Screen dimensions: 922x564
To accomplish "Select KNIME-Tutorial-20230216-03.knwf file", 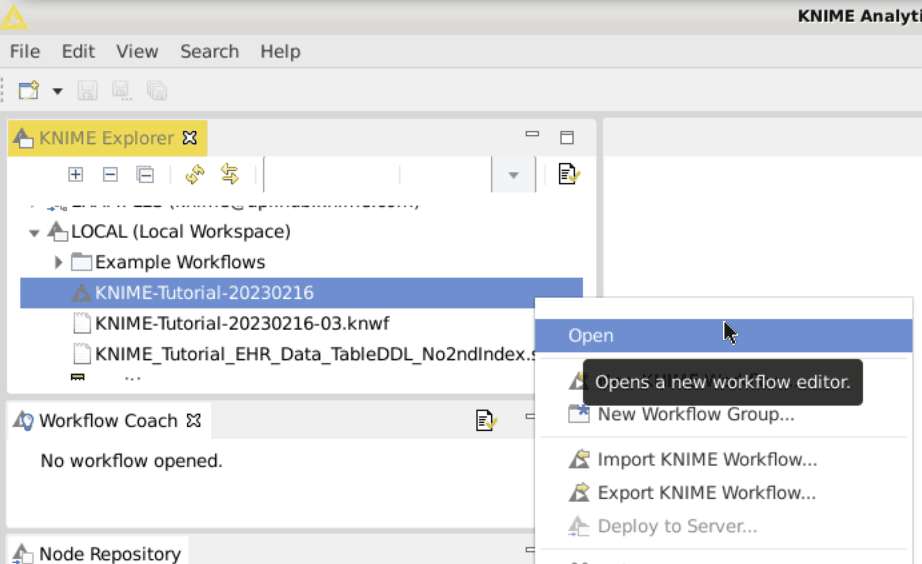I will click(x=241, y=323).
